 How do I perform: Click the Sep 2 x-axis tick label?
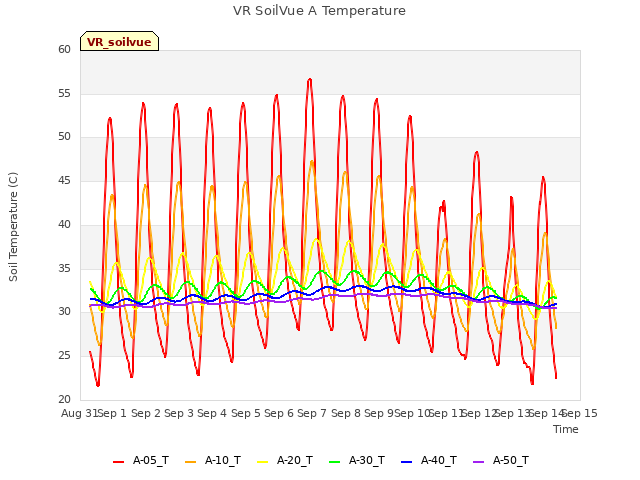[146, 413]
